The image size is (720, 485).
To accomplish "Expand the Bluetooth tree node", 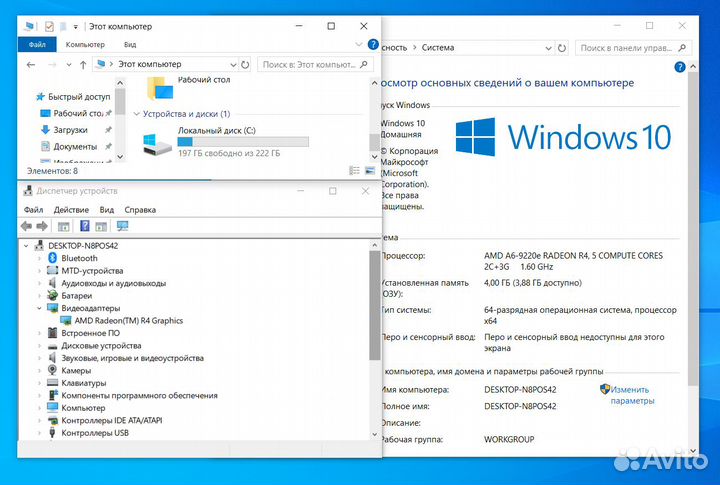I will 39,259.
